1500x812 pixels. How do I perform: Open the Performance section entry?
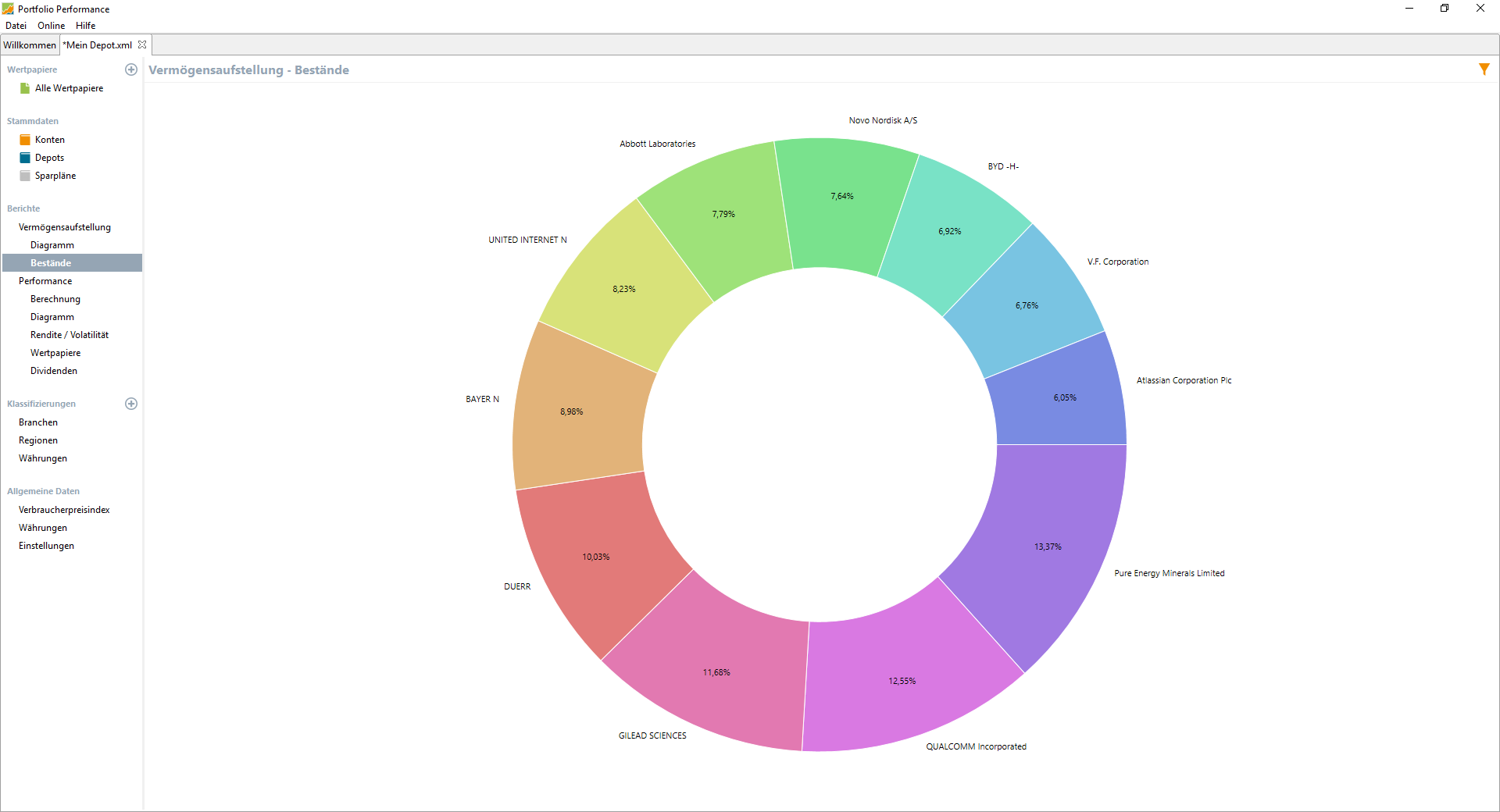[x=45, y=281]
